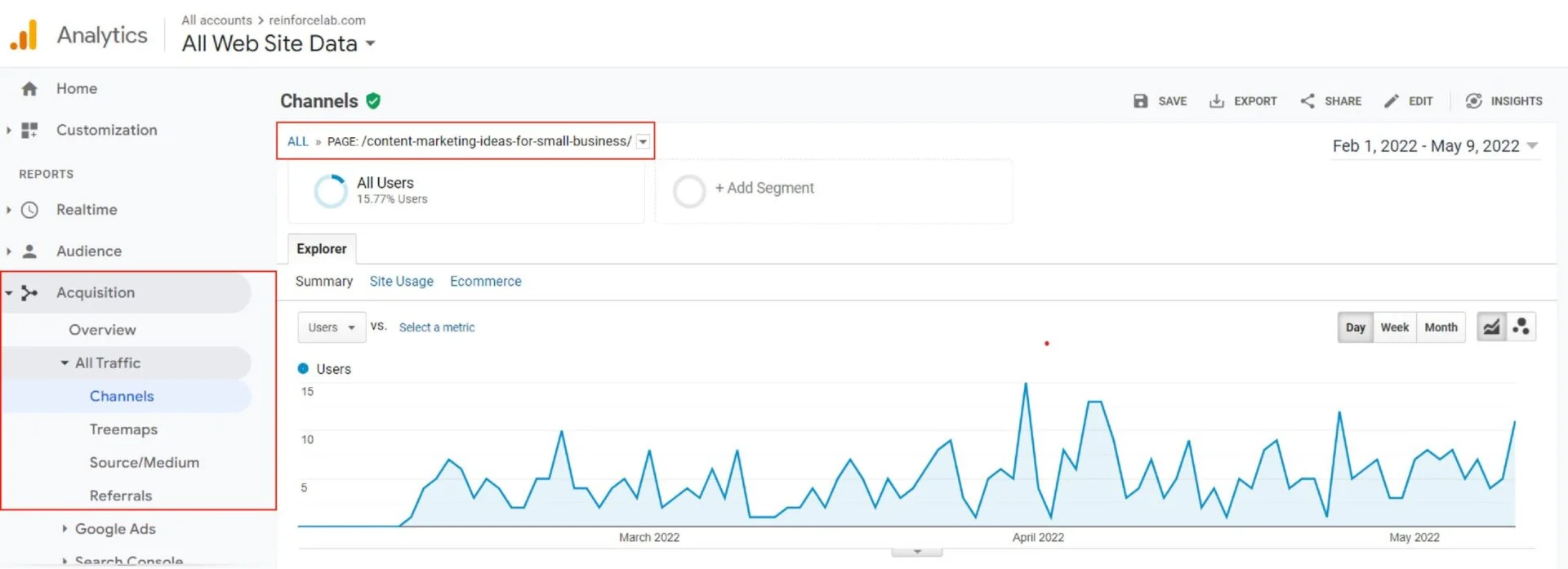Screen dimensions: 1568x569
Task: Click the Google Analytics logo
Action: [x=24, y=35]
